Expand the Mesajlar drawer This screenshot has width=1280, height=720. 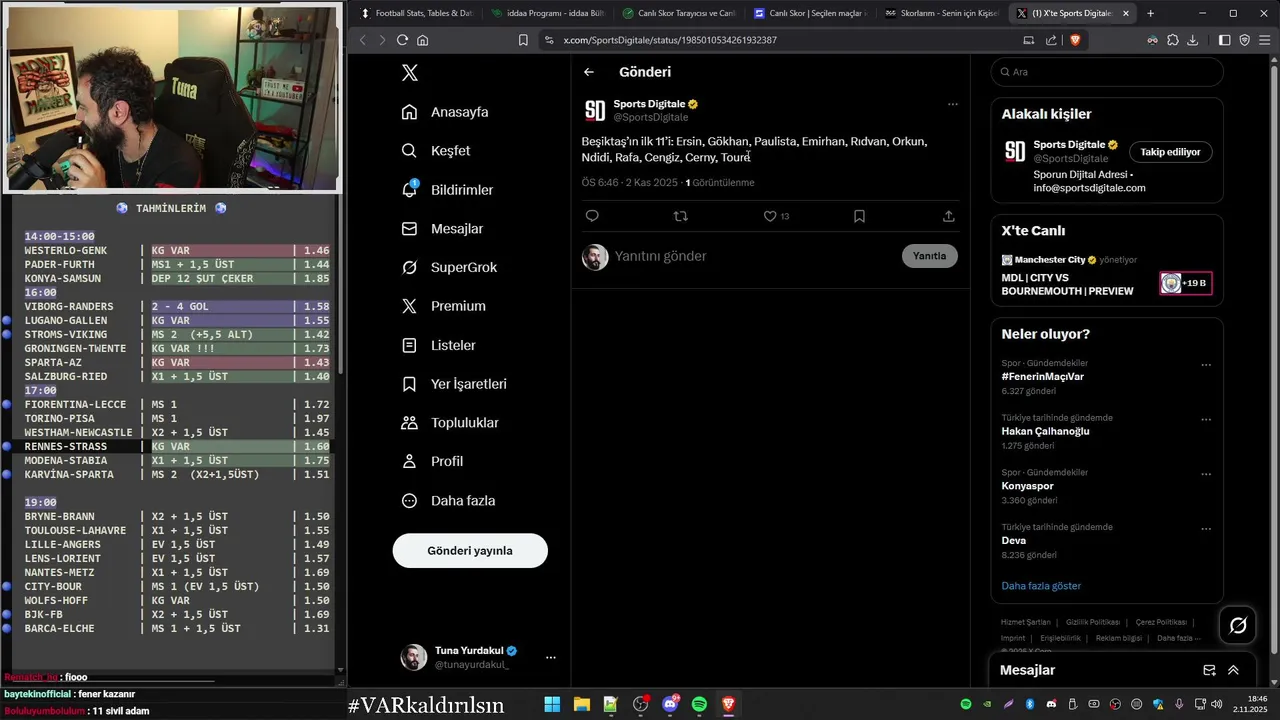[x=1233, y=670]
